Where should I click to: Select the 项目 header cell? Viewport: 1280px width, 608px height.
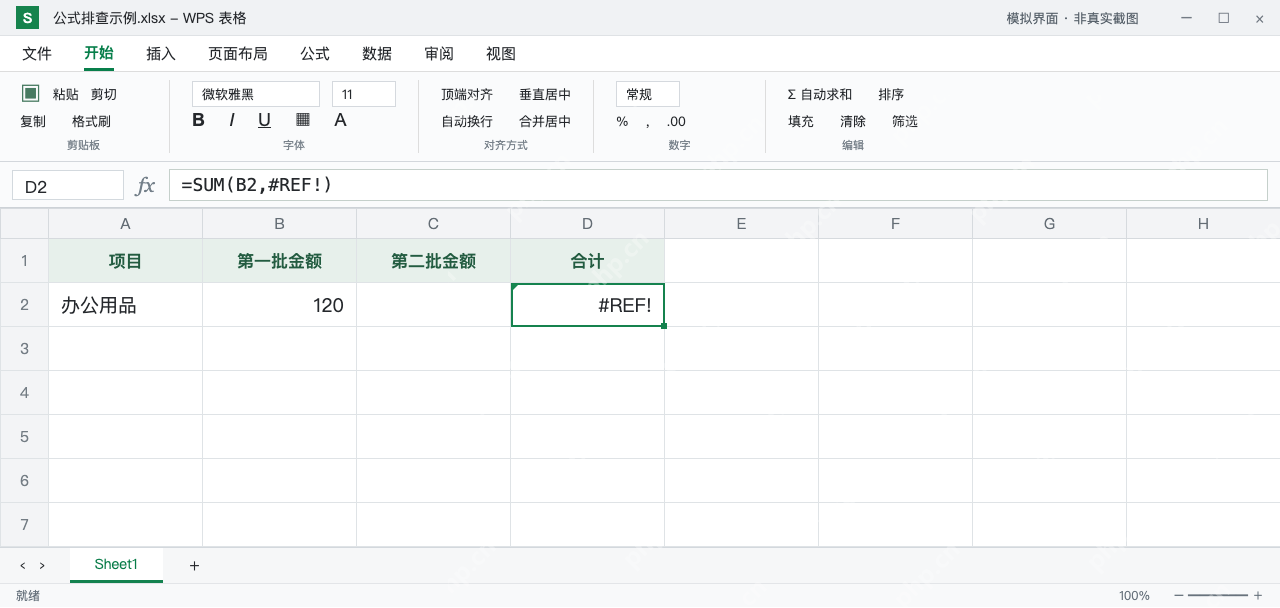tap(126, 261)
